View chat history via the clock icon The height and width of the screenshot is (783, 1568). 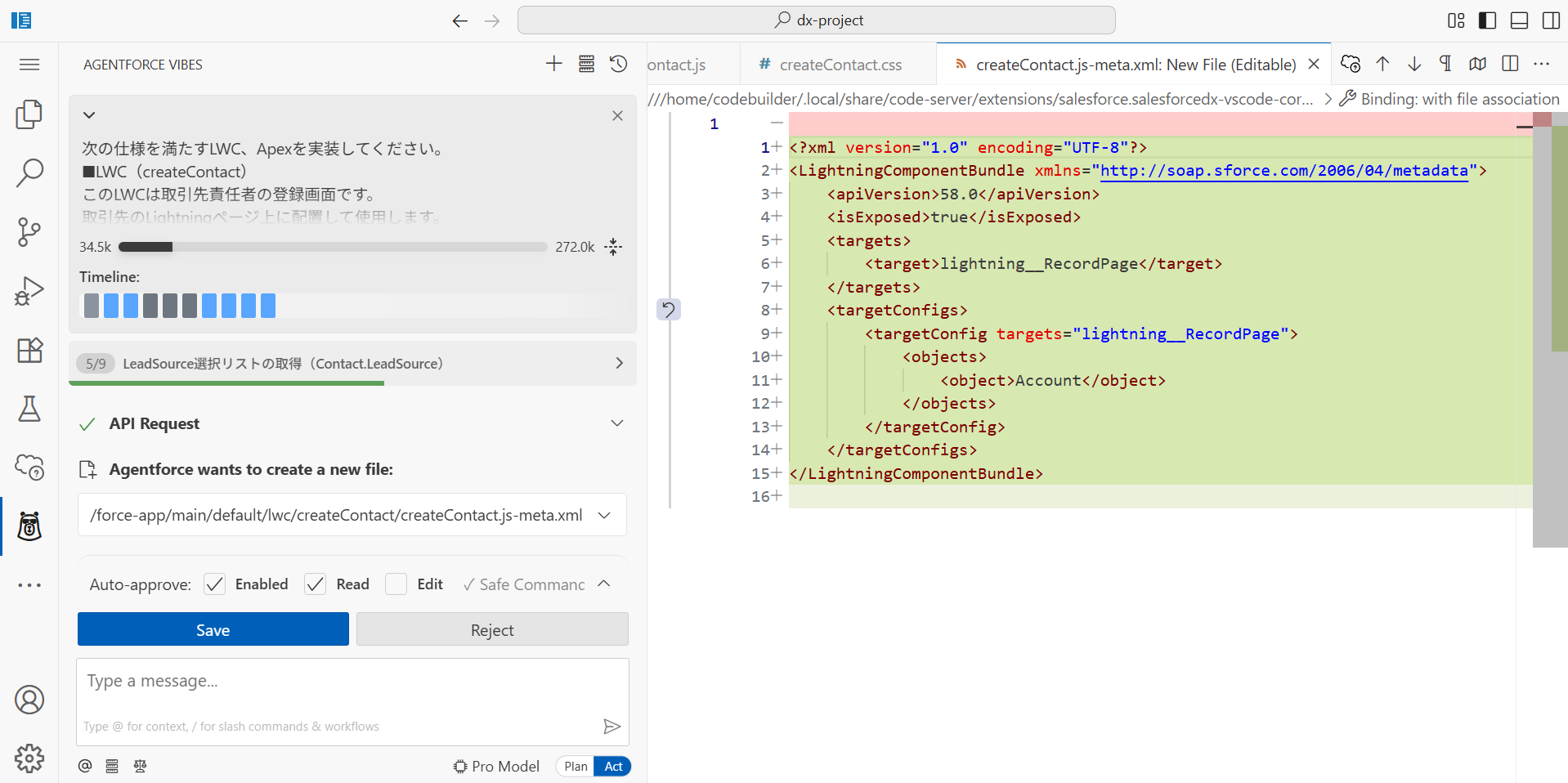619,64
